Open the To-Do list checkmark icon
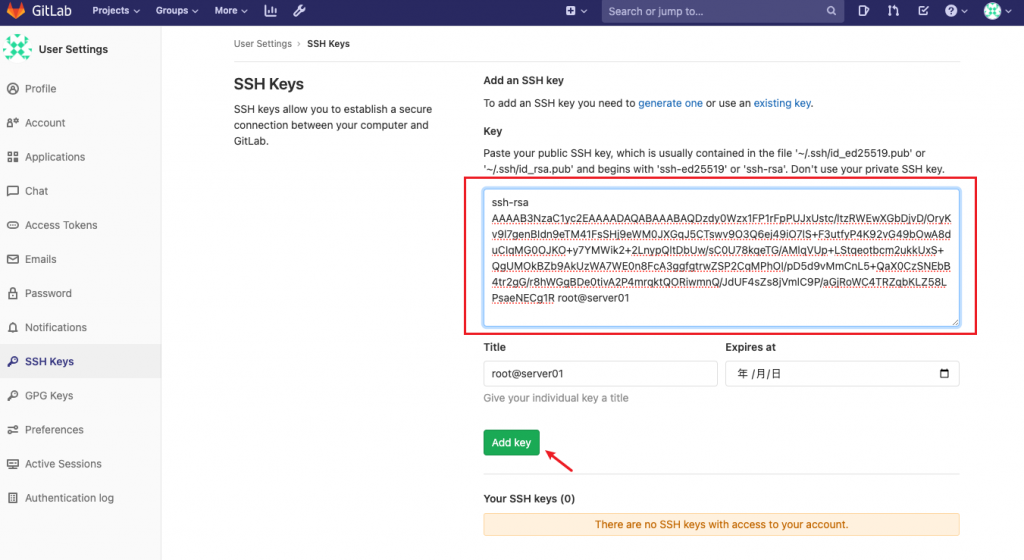 click(922, 11)
